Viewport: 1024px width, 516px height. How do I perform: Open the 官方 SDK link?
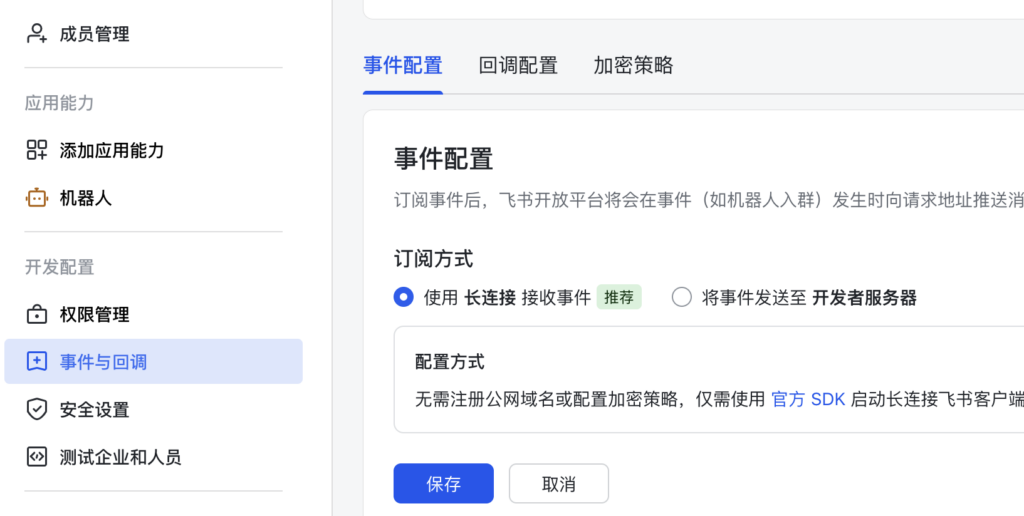coord(808,399)
